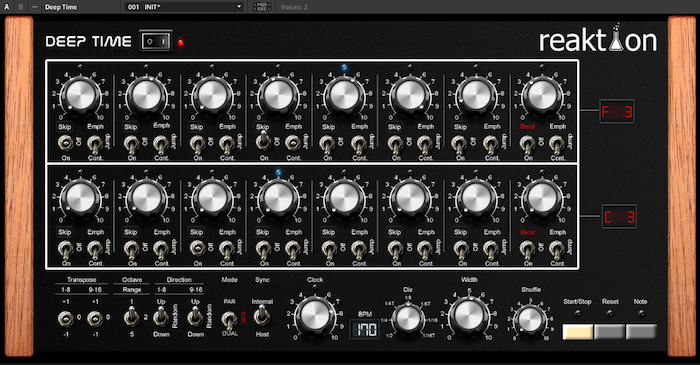
Task: Flip the Emph switch of step 3
Action: 227,145
